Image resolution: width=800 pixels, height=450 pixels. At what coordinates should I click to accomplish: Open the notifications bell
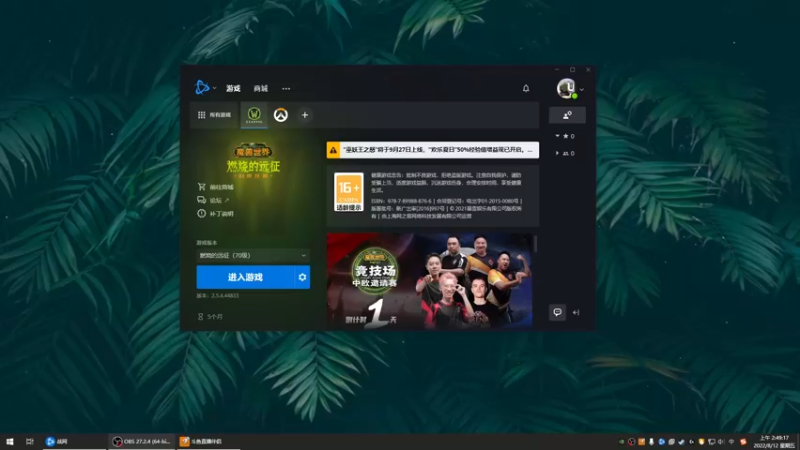[526, 88]
